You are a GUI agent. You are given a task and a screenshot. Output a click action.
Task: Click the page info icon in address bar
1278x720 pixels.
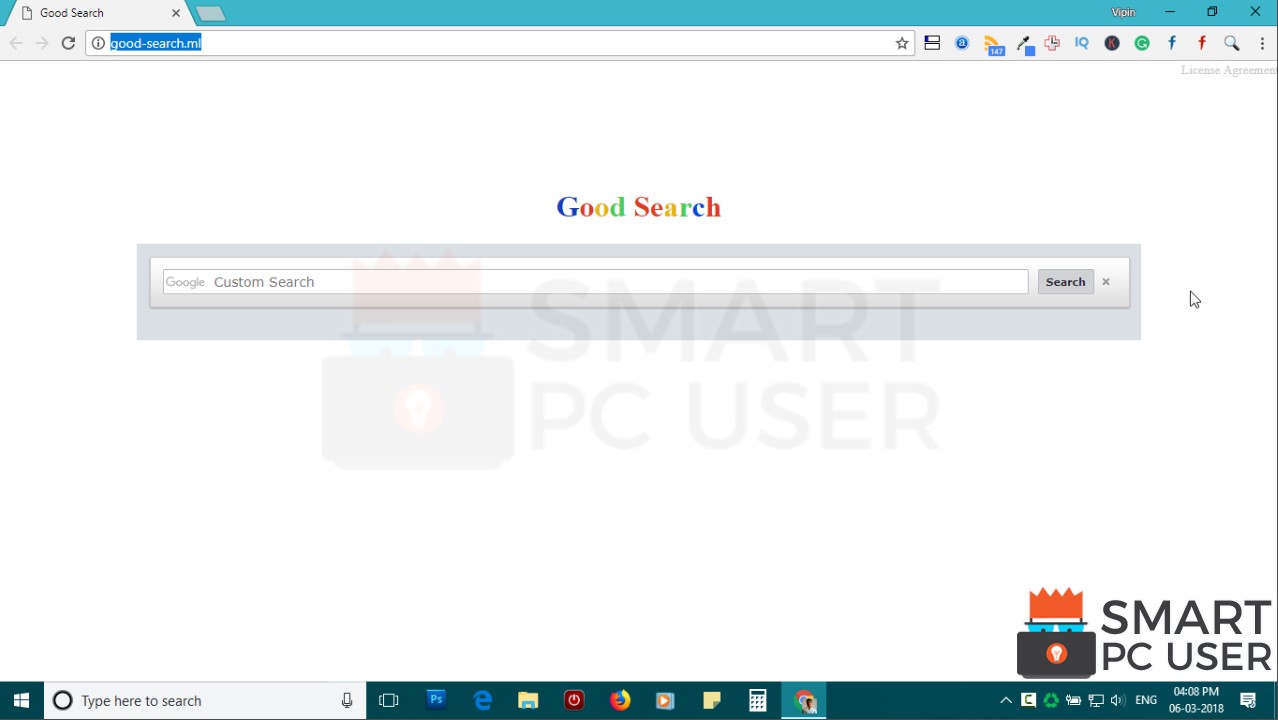(98, 43)
